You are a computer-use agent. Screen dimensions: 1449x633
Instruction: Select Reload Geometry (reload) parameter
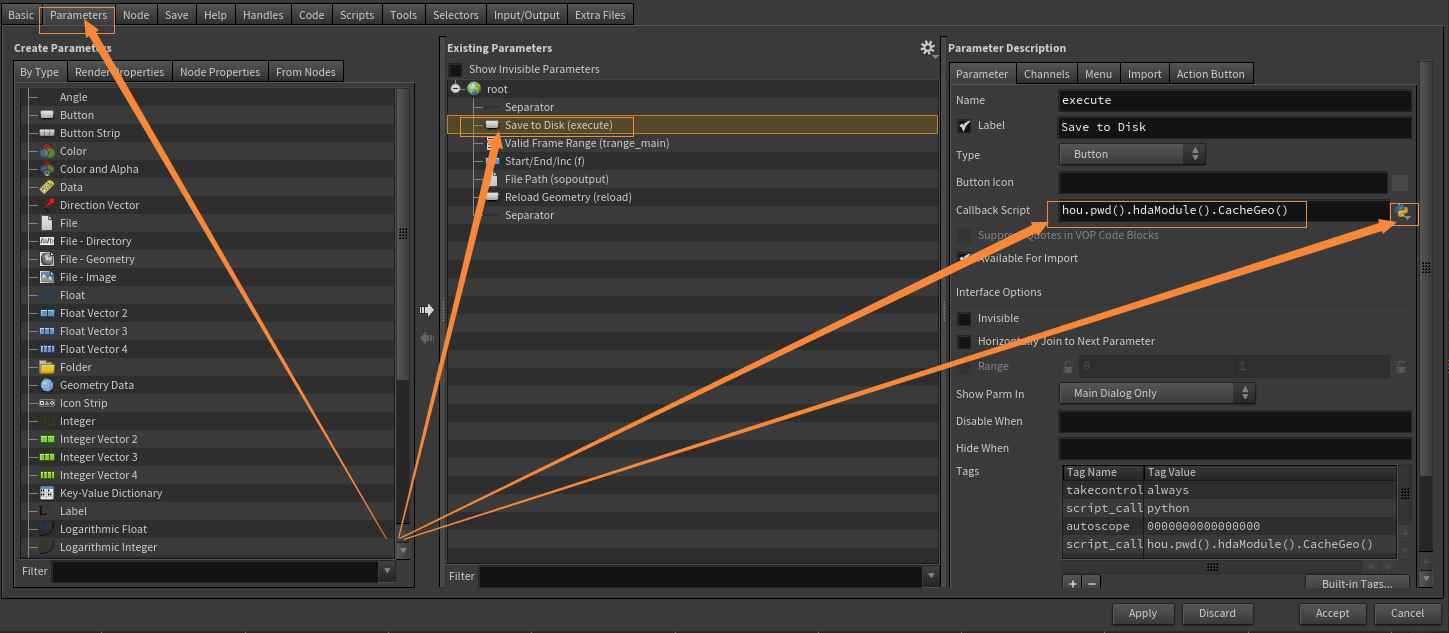tap(568, 197)
